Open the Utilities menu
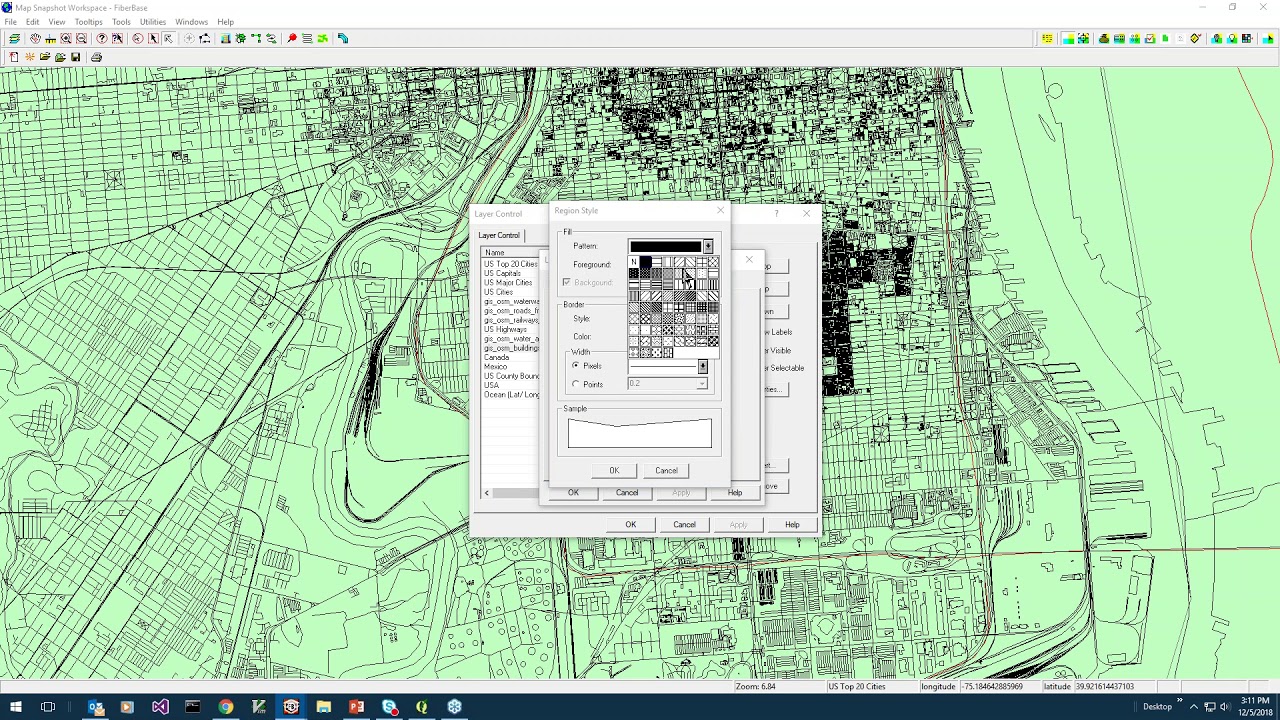Image resolution: width=1280 pixels, height=720 pixels. click(153, 22)
